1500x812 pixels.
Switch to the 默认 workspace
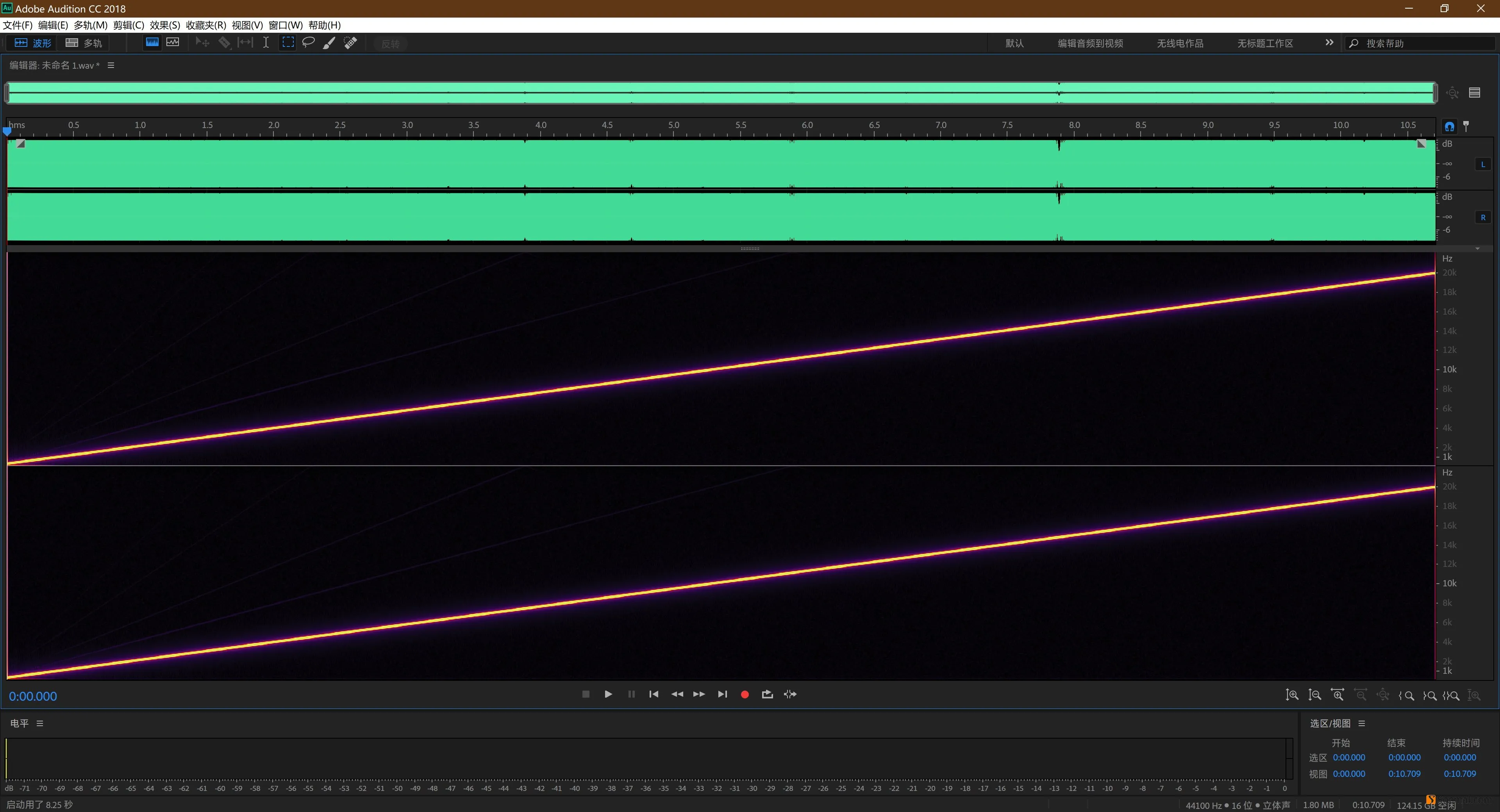[x=1014, y=43]
